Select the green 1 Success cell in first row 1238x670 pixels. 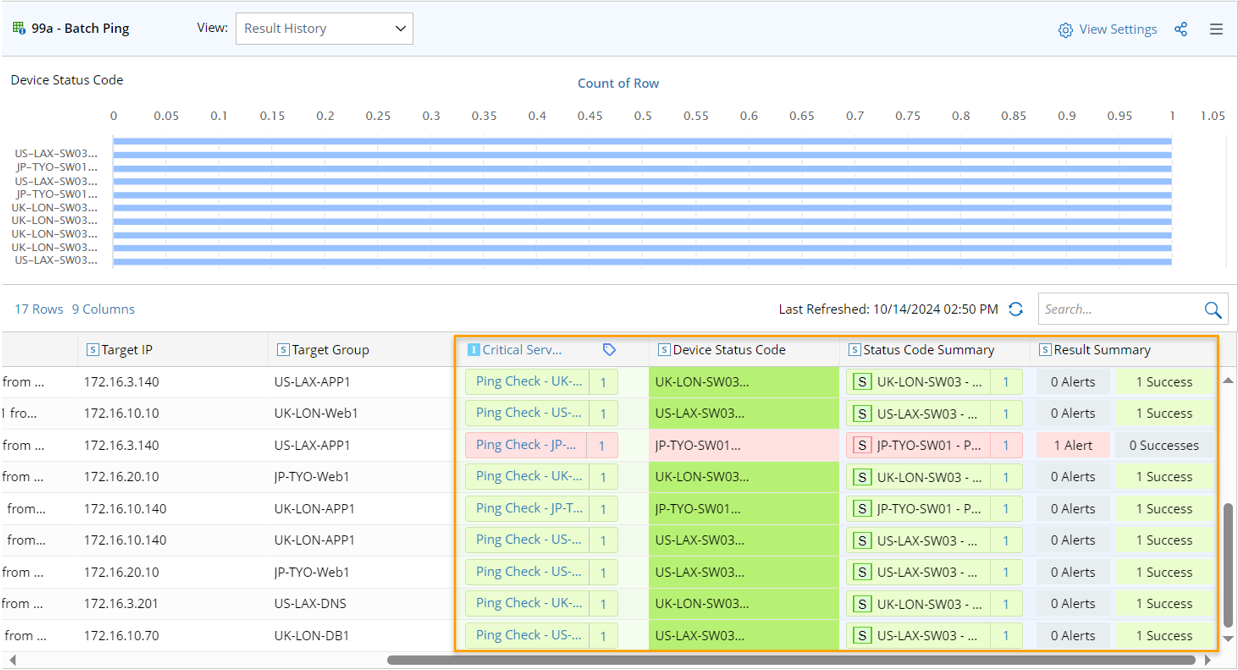(x=1164, y=381)
